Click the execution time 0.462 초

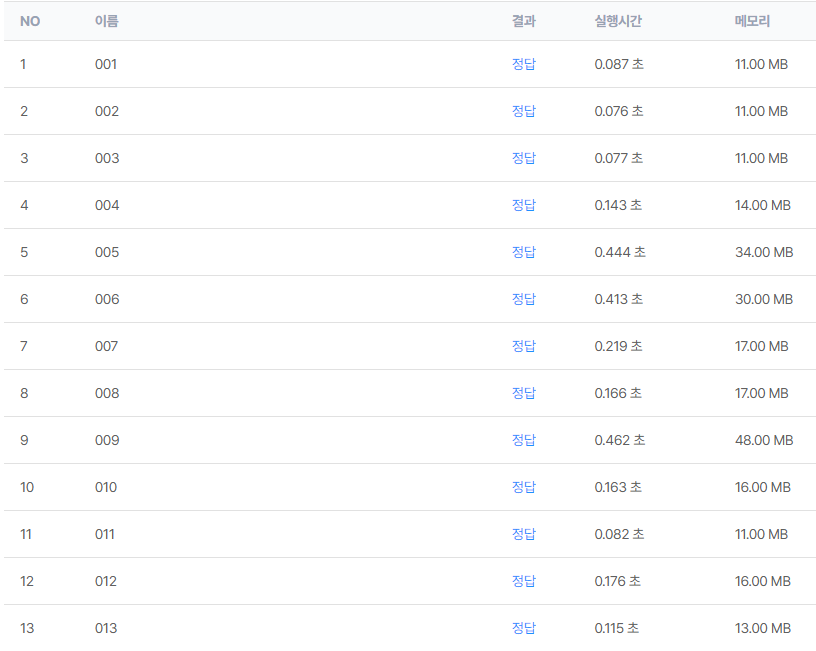coord(620,440)
